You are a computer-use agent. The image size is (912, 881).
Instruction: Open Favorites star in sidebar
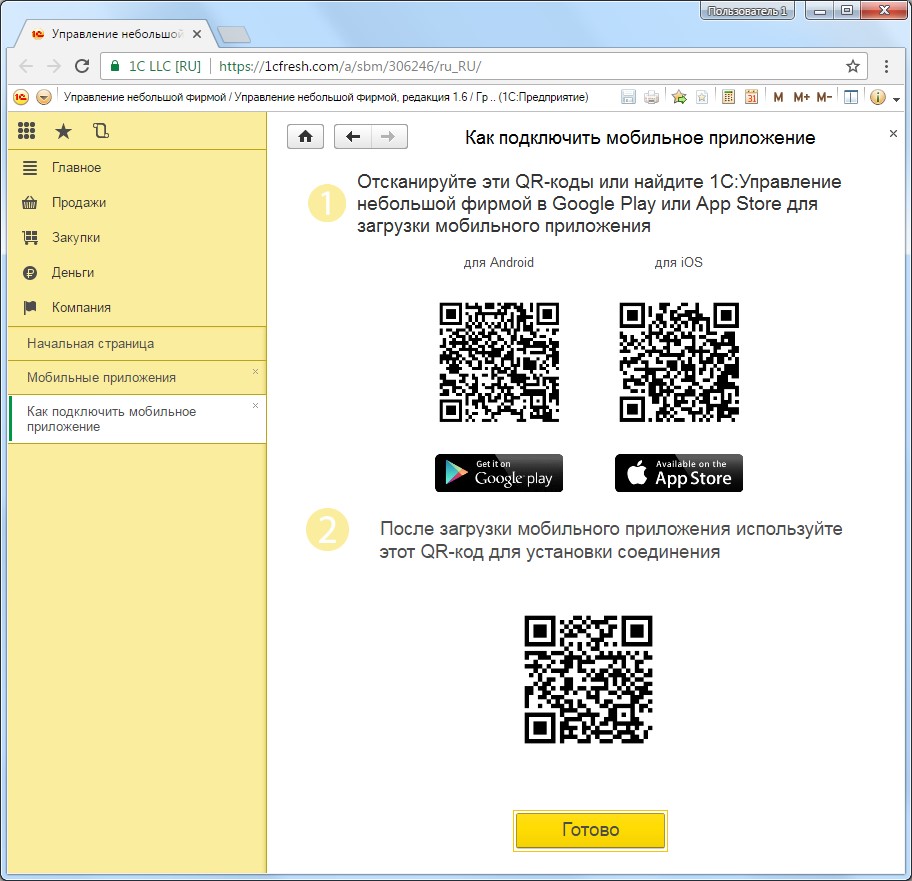63,130
